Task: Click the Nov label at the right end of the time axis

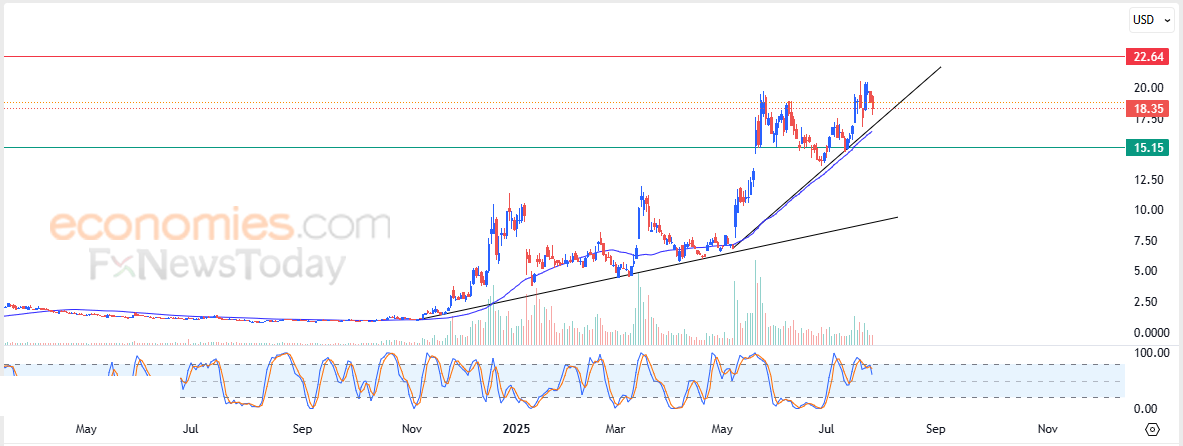Action: 1047,429
